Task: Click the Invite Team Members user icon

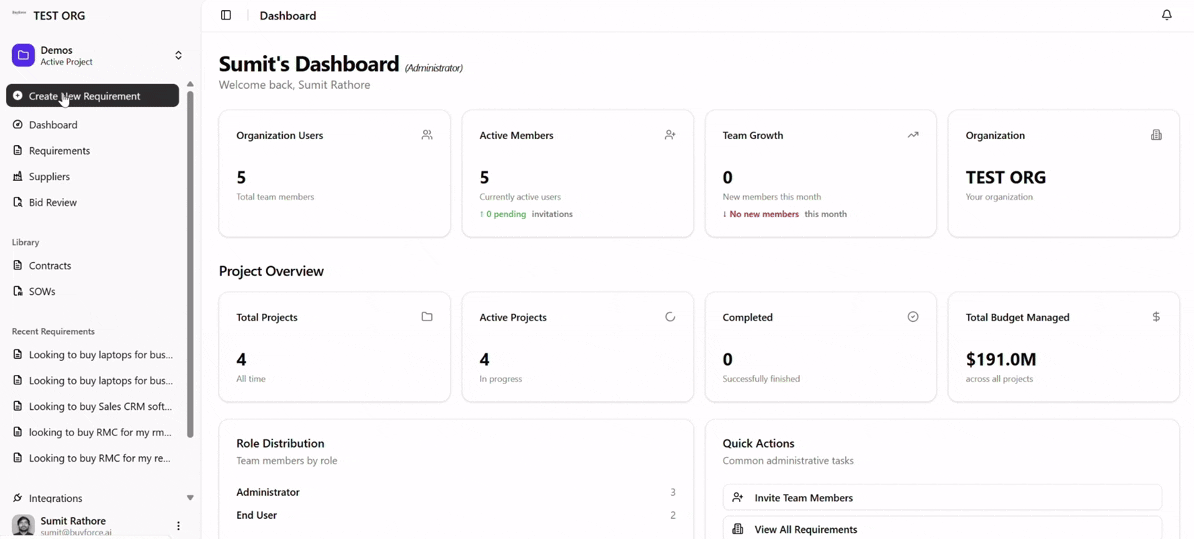Action: pyautogui.click(x=737, y=497)
